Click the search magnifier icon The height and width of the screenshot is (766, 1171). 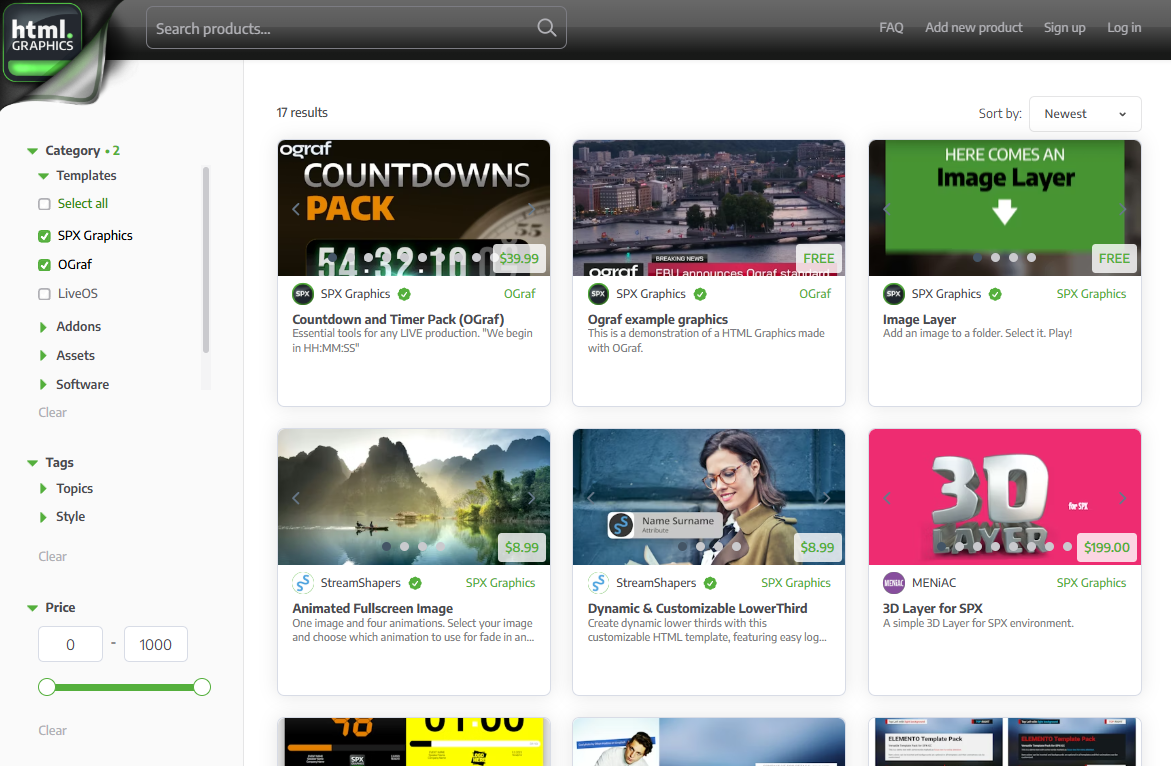click(546, 28)
